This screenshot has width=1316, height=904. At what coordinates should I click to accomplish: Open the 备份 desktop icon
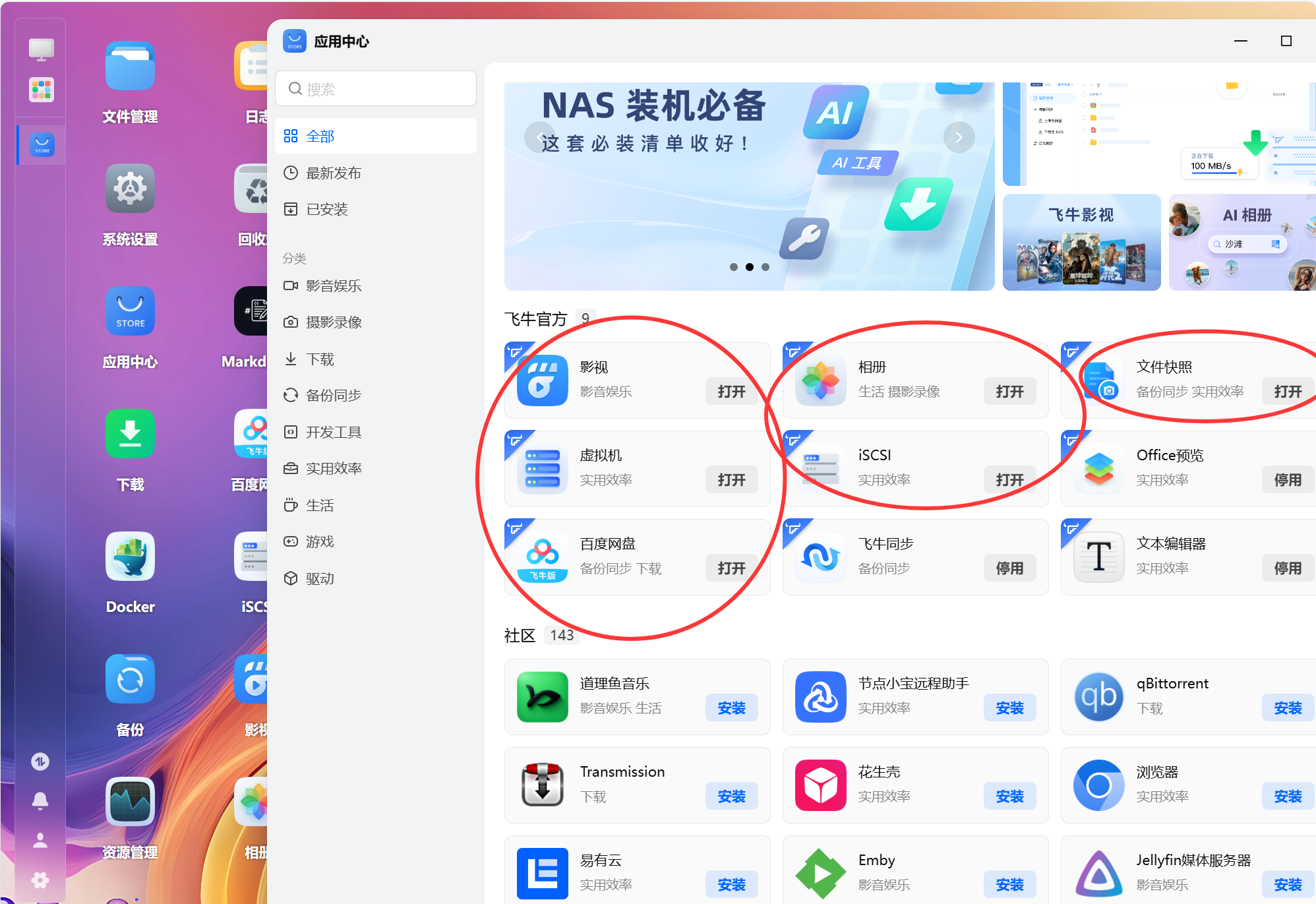click(130, 679)
